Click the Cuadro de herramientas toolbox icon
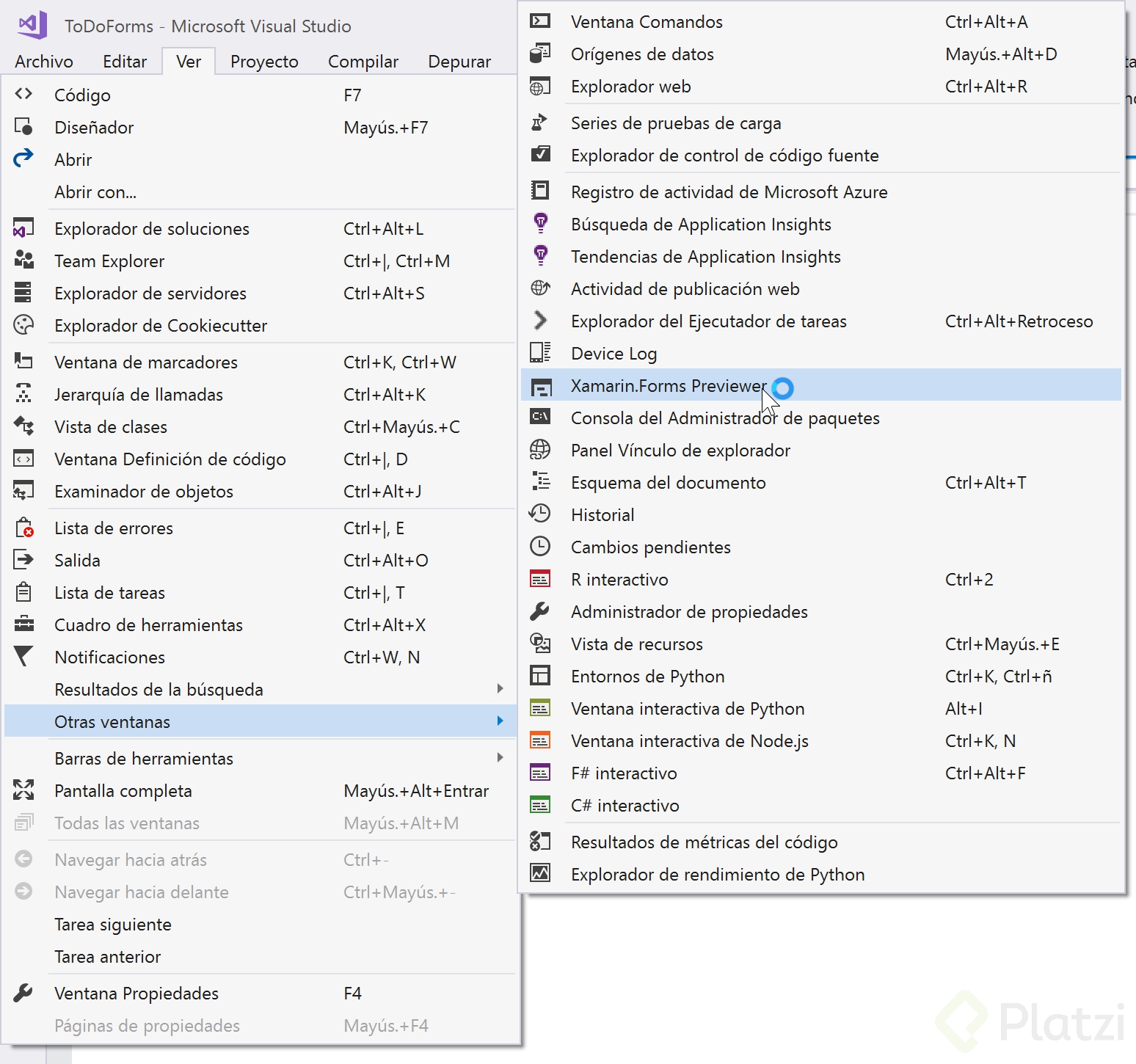The image size is (1136, 1064). (x=23, y=624)
